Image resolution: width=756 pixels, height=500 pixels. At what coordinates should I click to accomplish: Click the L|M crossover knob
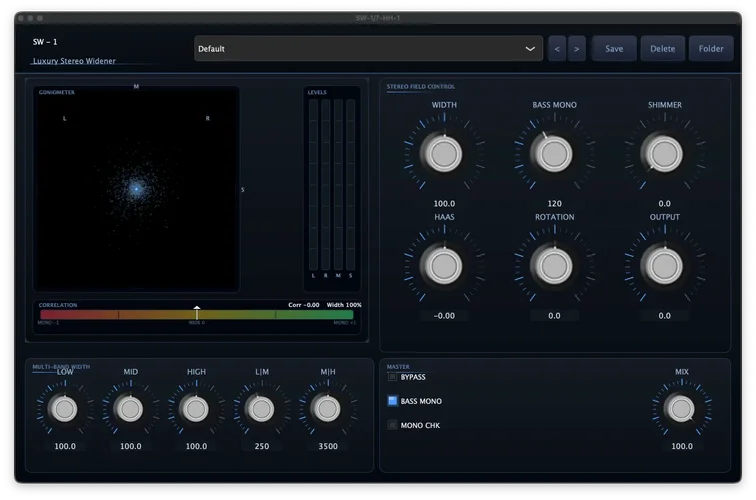coord(262,409)
